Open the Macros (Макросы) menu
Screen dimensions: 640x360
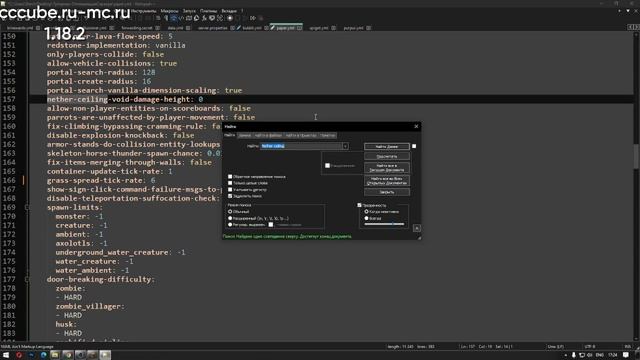pyautogui.click(x=169, y=11)
